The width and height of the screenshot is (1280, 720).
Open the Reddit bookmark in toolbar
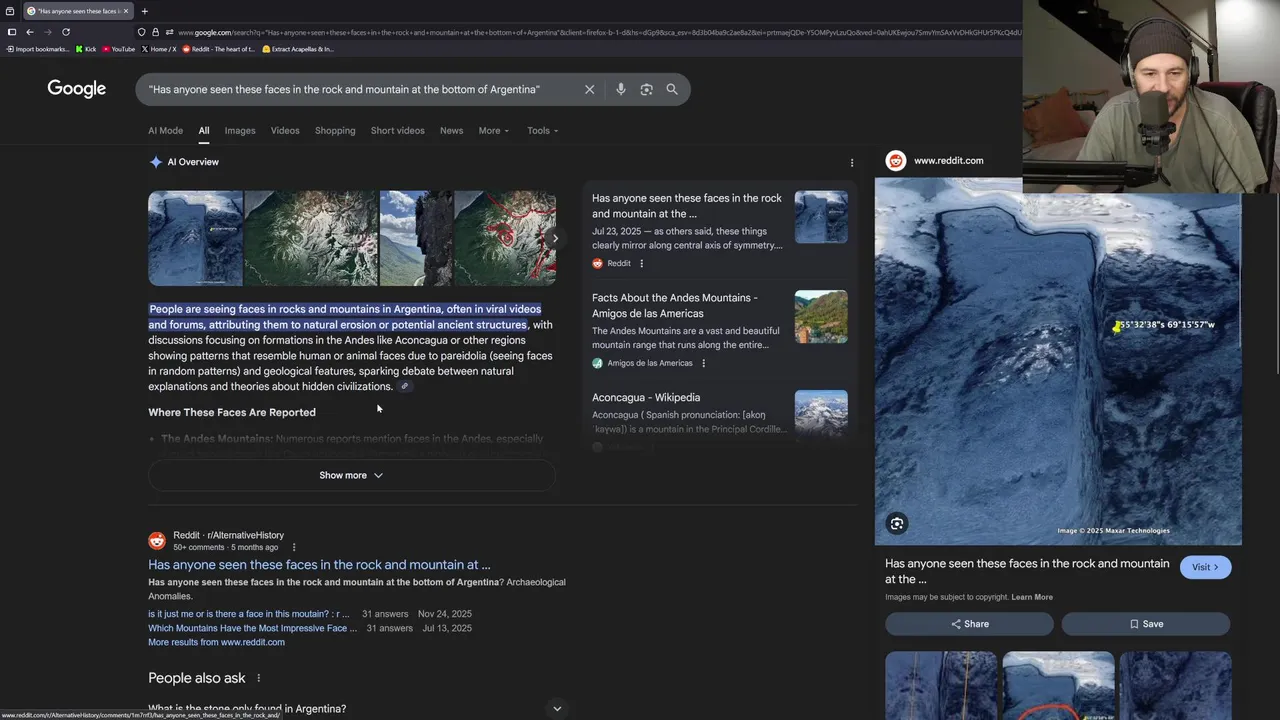click(218, 49)
